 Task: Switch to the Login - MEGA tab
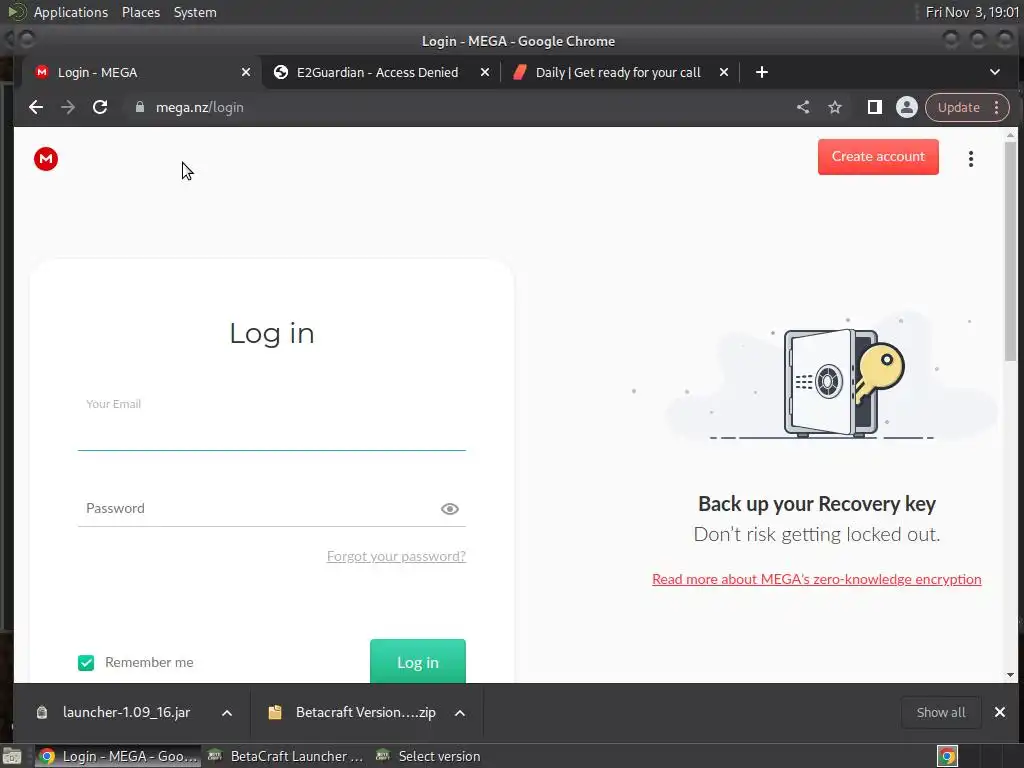[x=141, y=72]
